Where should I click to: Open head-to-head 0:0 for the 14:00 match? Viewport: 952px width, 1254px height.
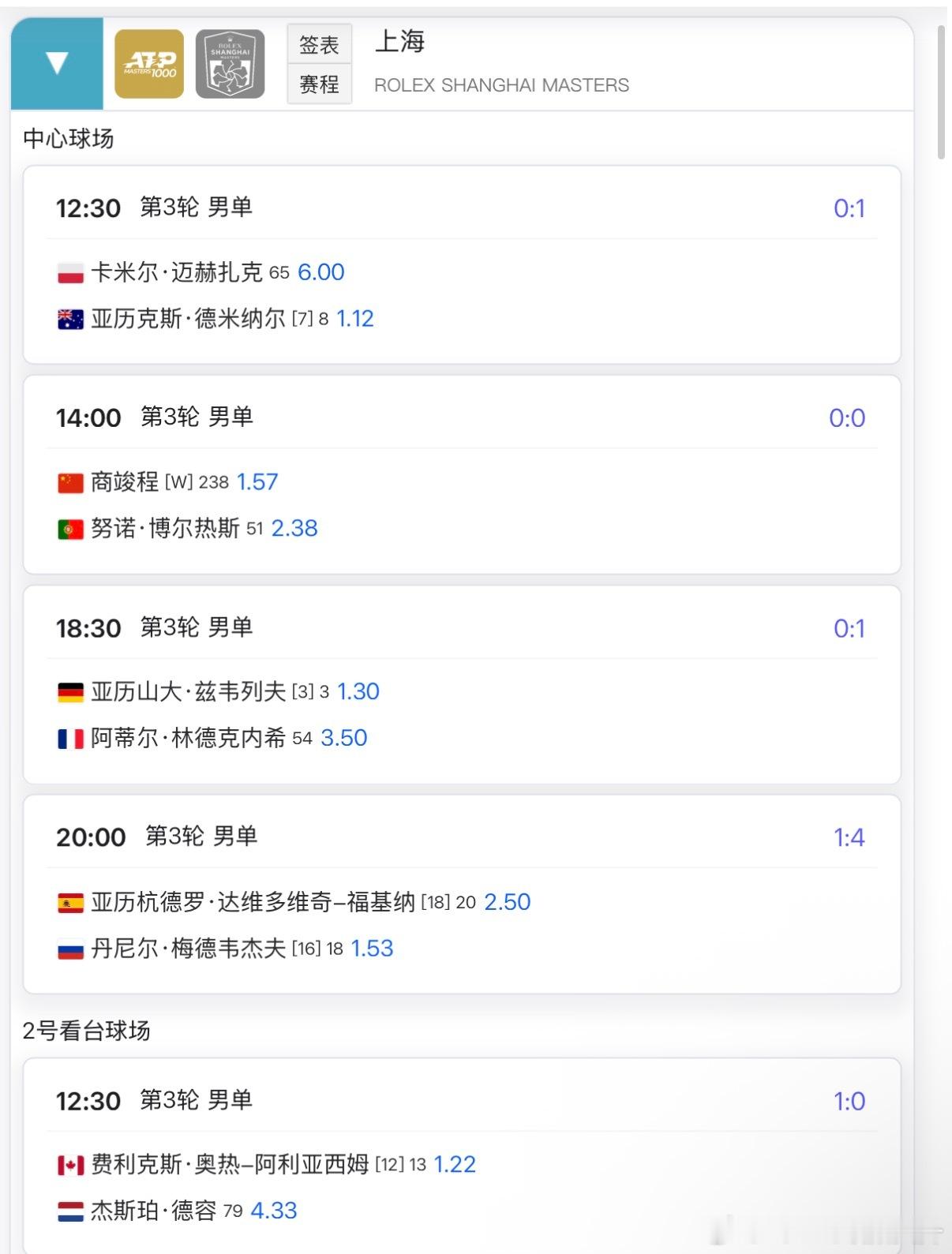tap(847, 417)
